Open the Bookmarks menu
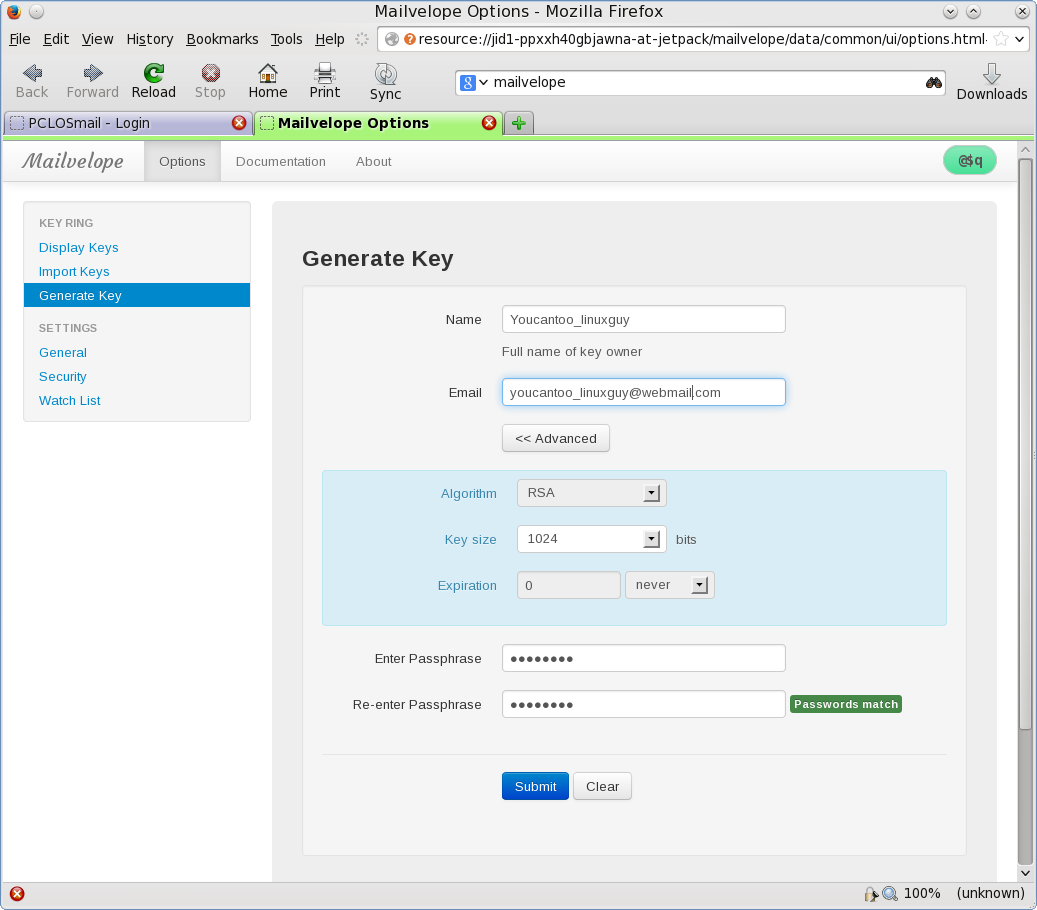Viewport: 1037px width, 910px height. pos(222,39)
